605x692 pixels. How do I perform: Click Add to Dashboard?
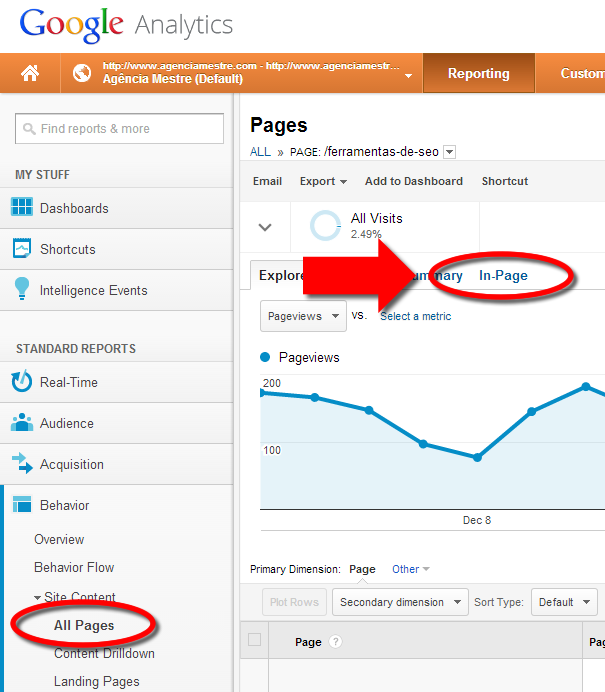pyautogui.click(x=413, y=181)
